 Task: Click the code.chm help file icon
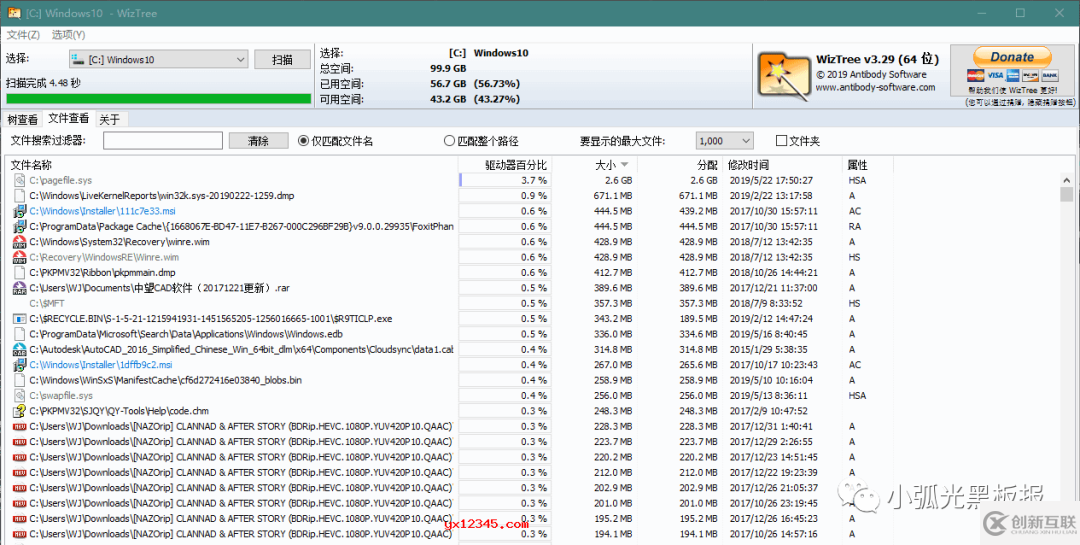pos(19,411)
